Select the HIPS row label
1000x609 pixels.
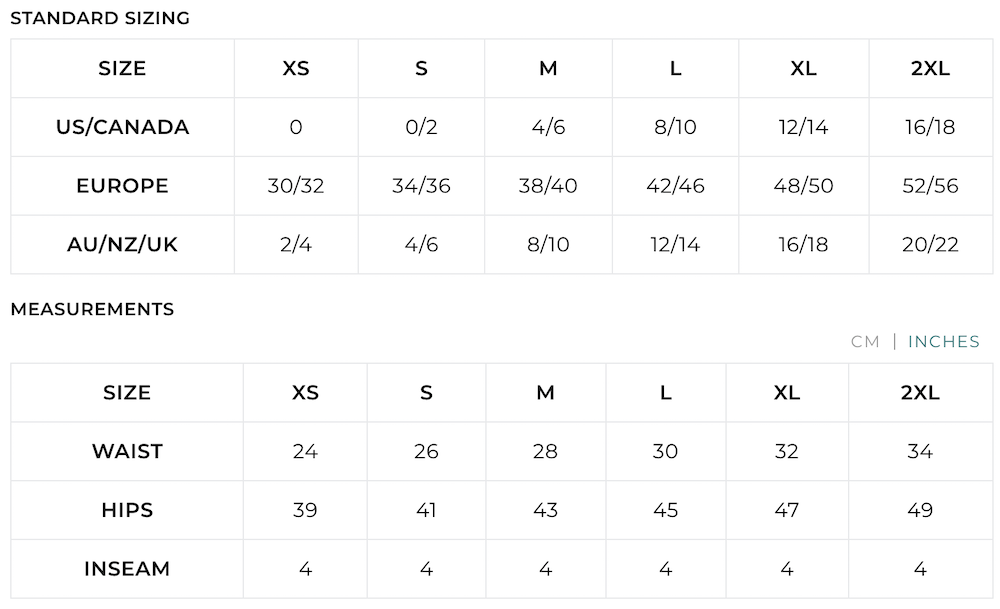(127, 510)
